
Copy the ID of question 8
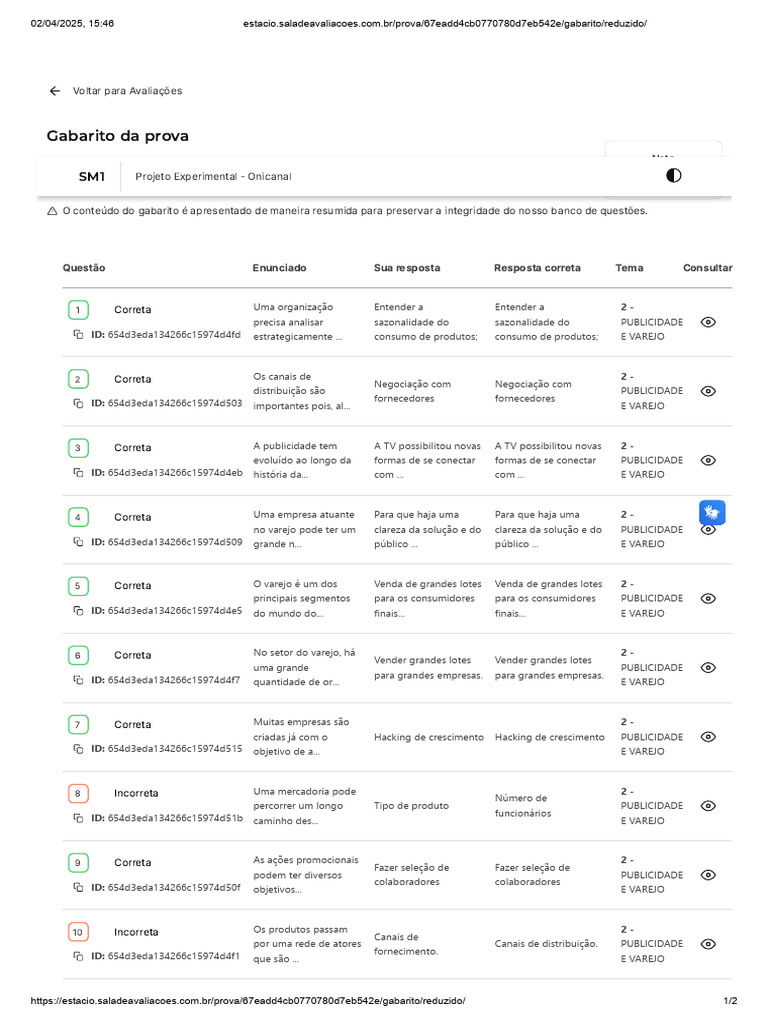point(78,817)
